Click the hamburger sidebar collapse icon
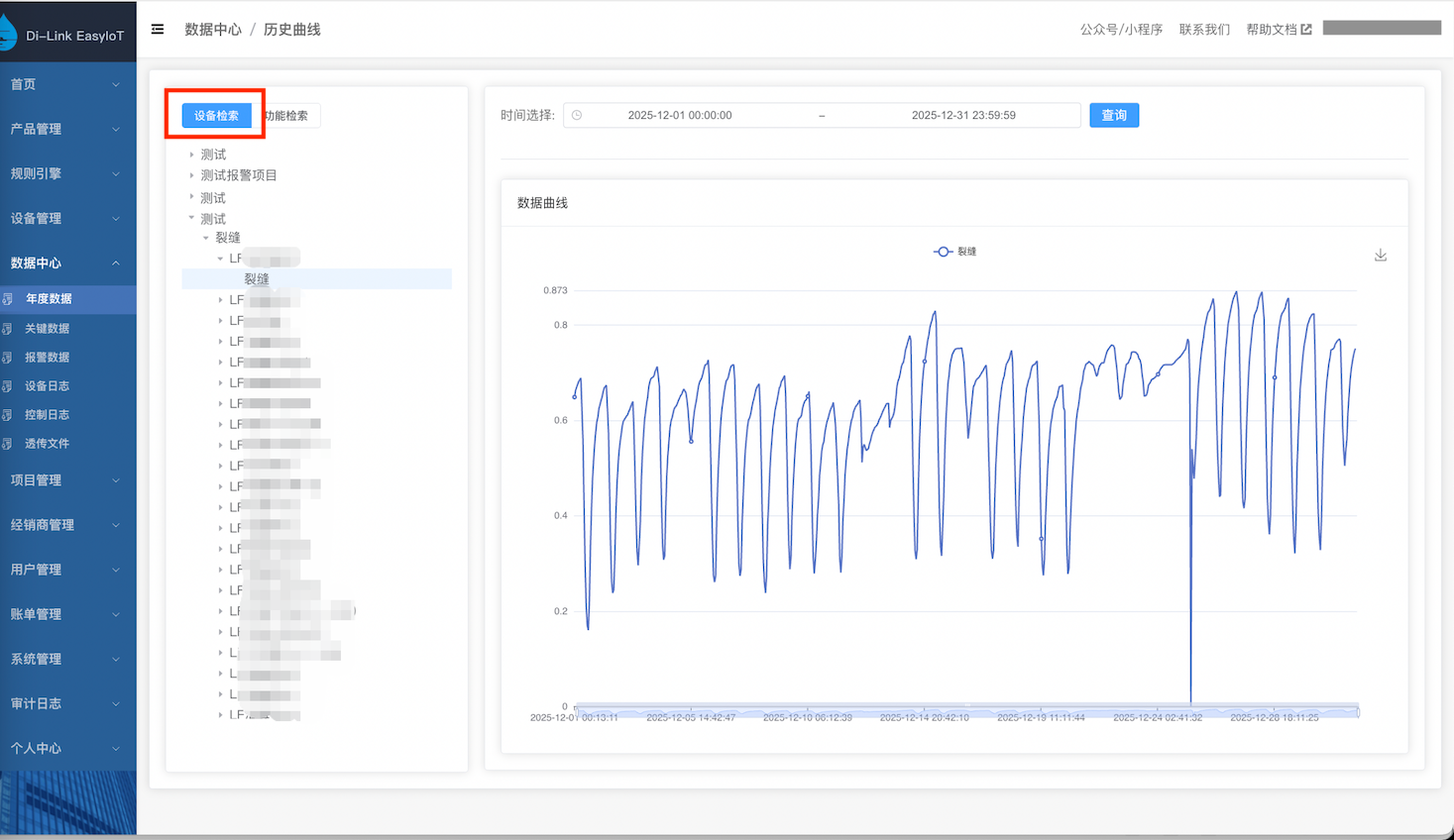The image size is (1454, 840). coord(158,30)
